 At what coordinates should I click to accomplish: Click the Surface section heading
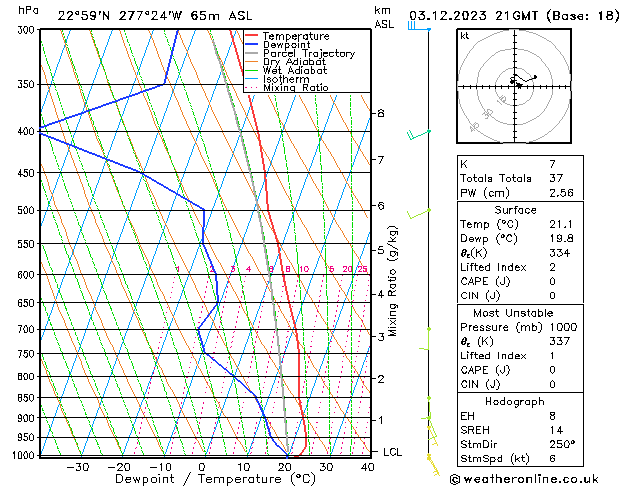pyautogui.click(x=515, y=210)
